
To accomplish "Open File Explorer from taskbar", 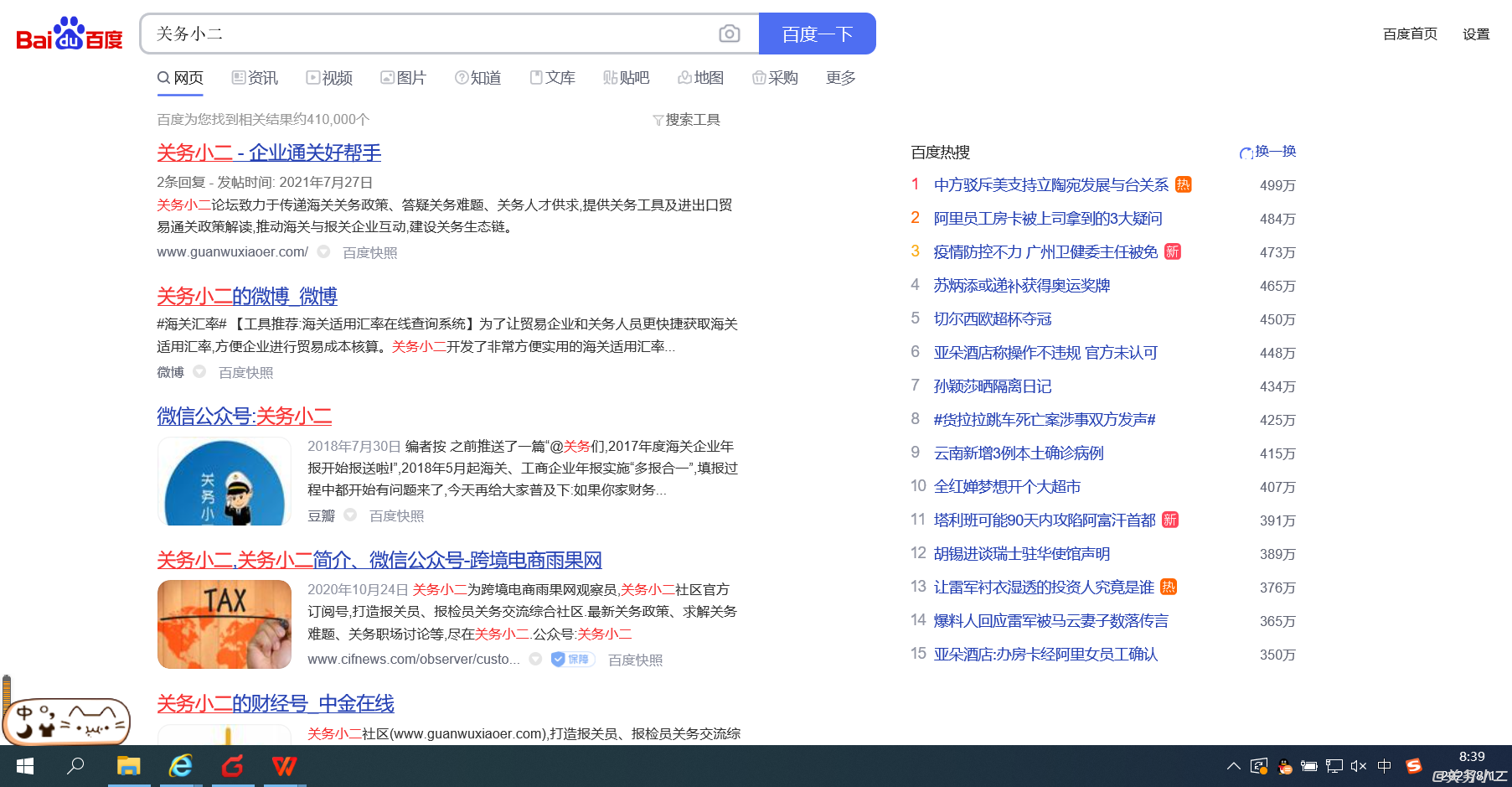I will pos(128,766).
